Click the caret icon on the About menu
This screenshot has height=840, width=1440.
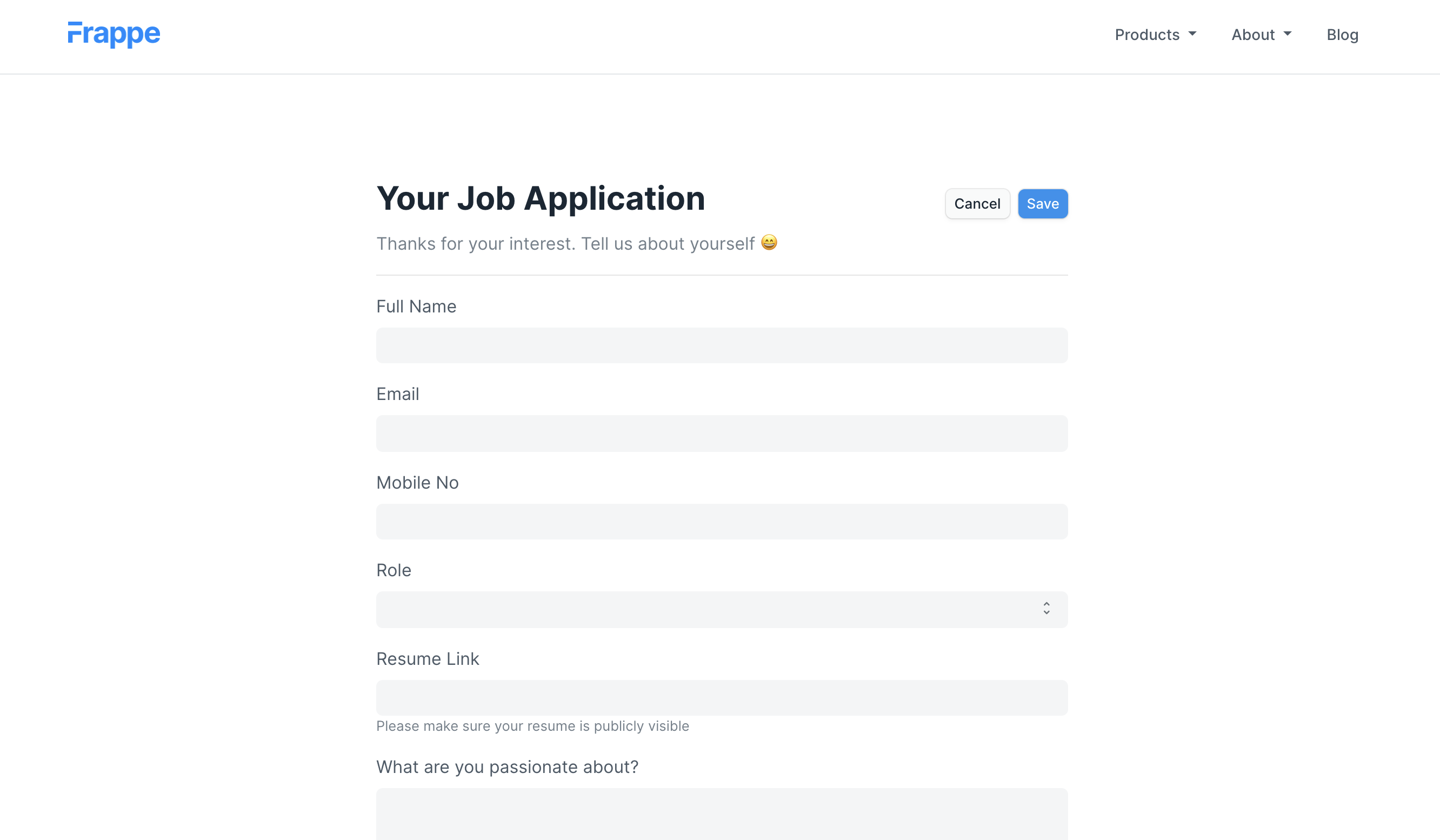pyautogui.click(x=1287, y=36)
